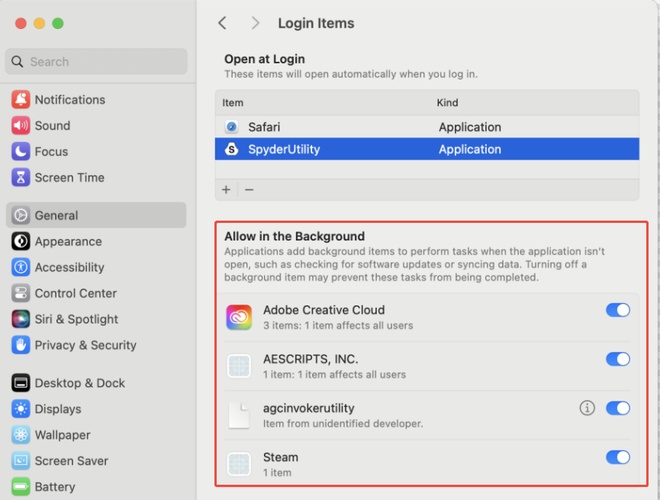Click the AESCRIPTS, INC. placeholder icon

239,366
